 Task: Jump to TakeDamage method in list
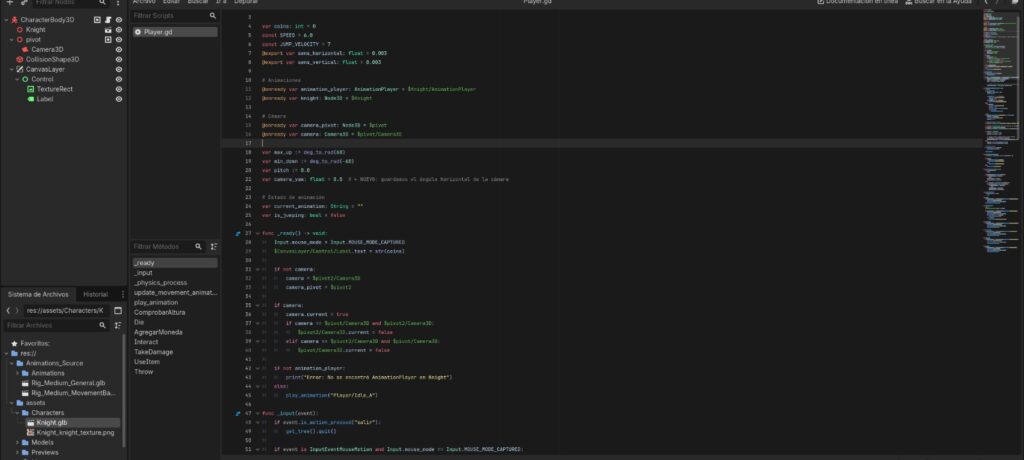coord(153,352)
